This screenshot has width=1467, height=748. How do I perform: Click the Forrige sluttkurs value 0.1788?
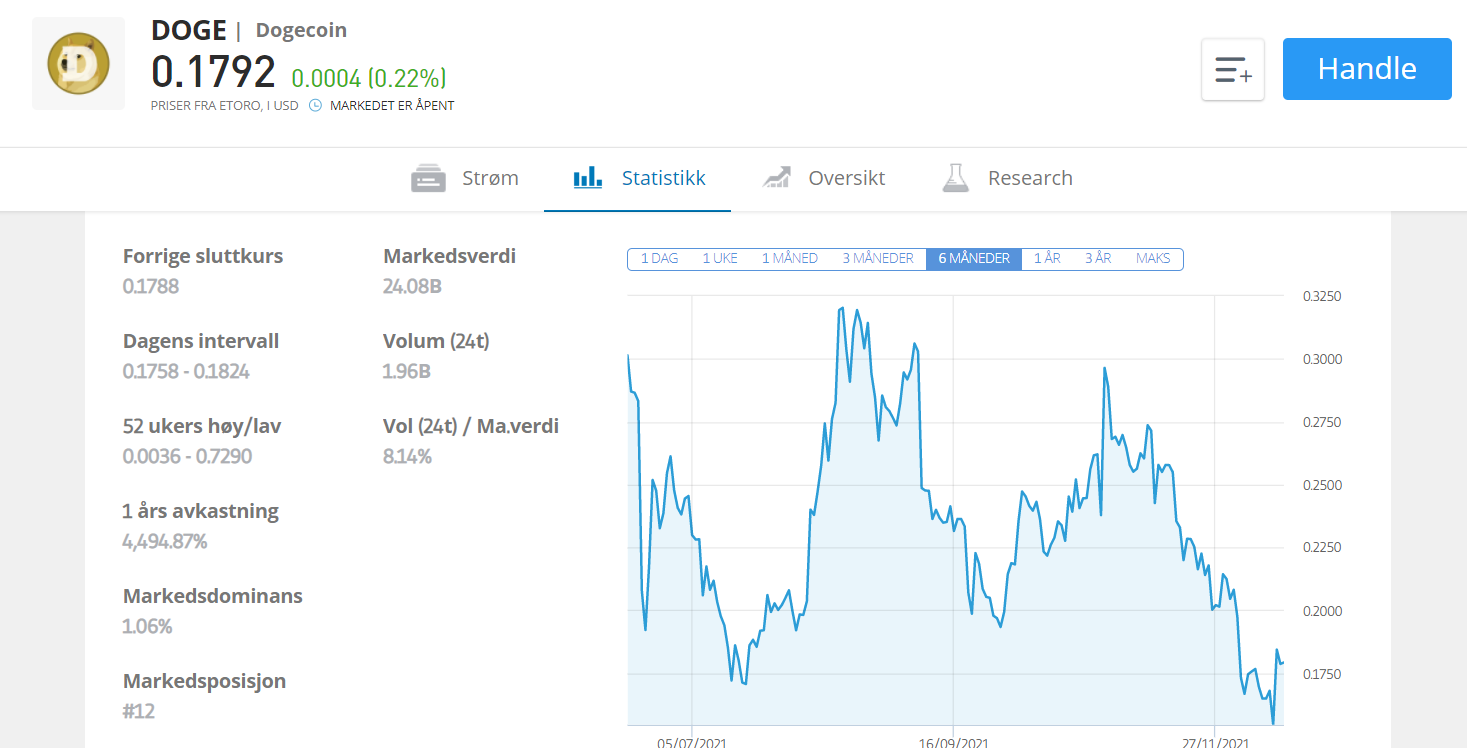coord(151,287)
